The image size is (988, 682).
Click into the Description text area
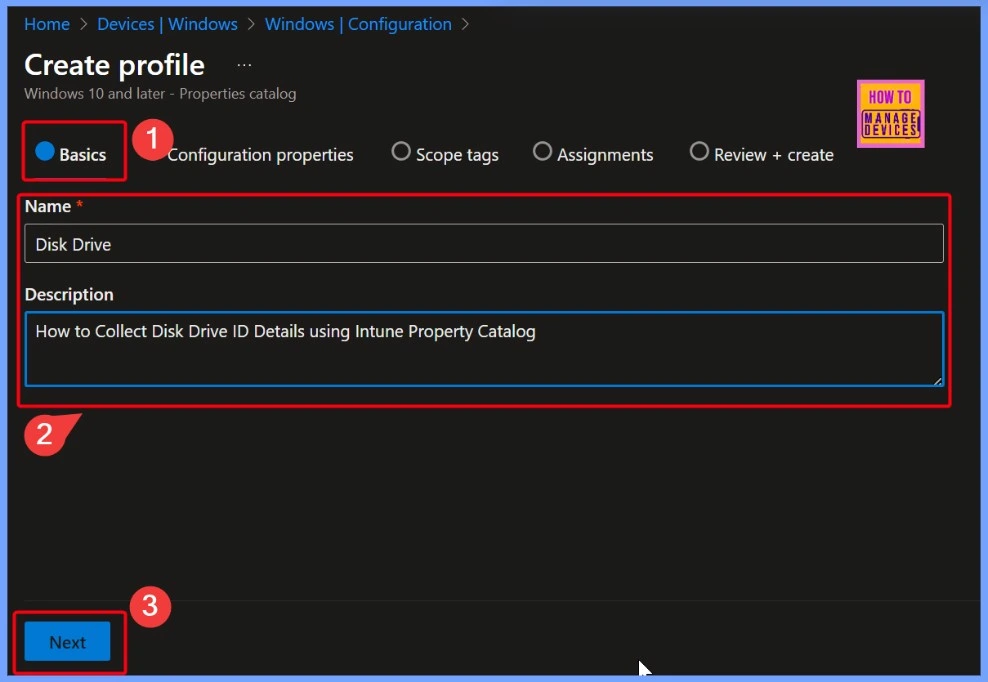coord(484,349)
